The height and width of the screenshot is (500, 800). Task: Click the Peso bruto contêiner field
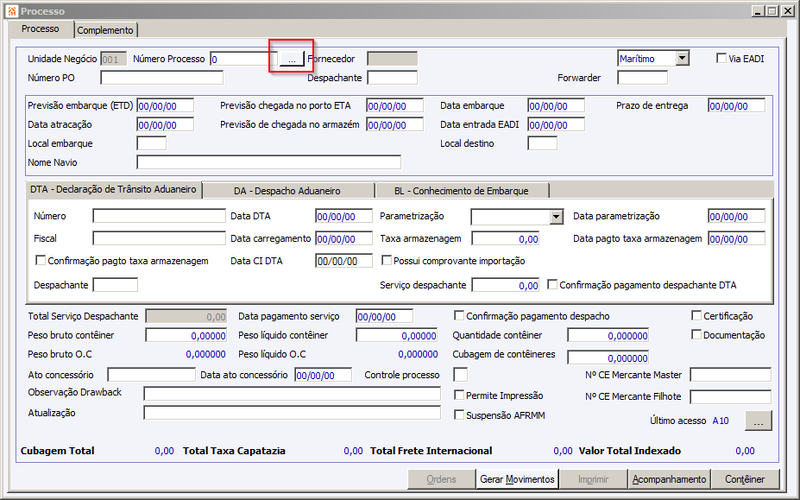186,335
